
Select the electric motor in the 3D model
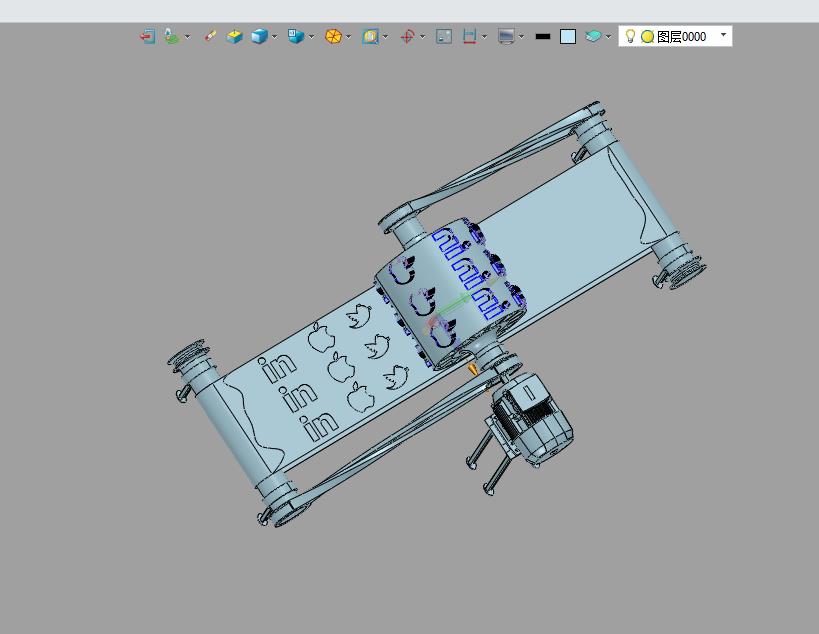click(x=533, y=420)
